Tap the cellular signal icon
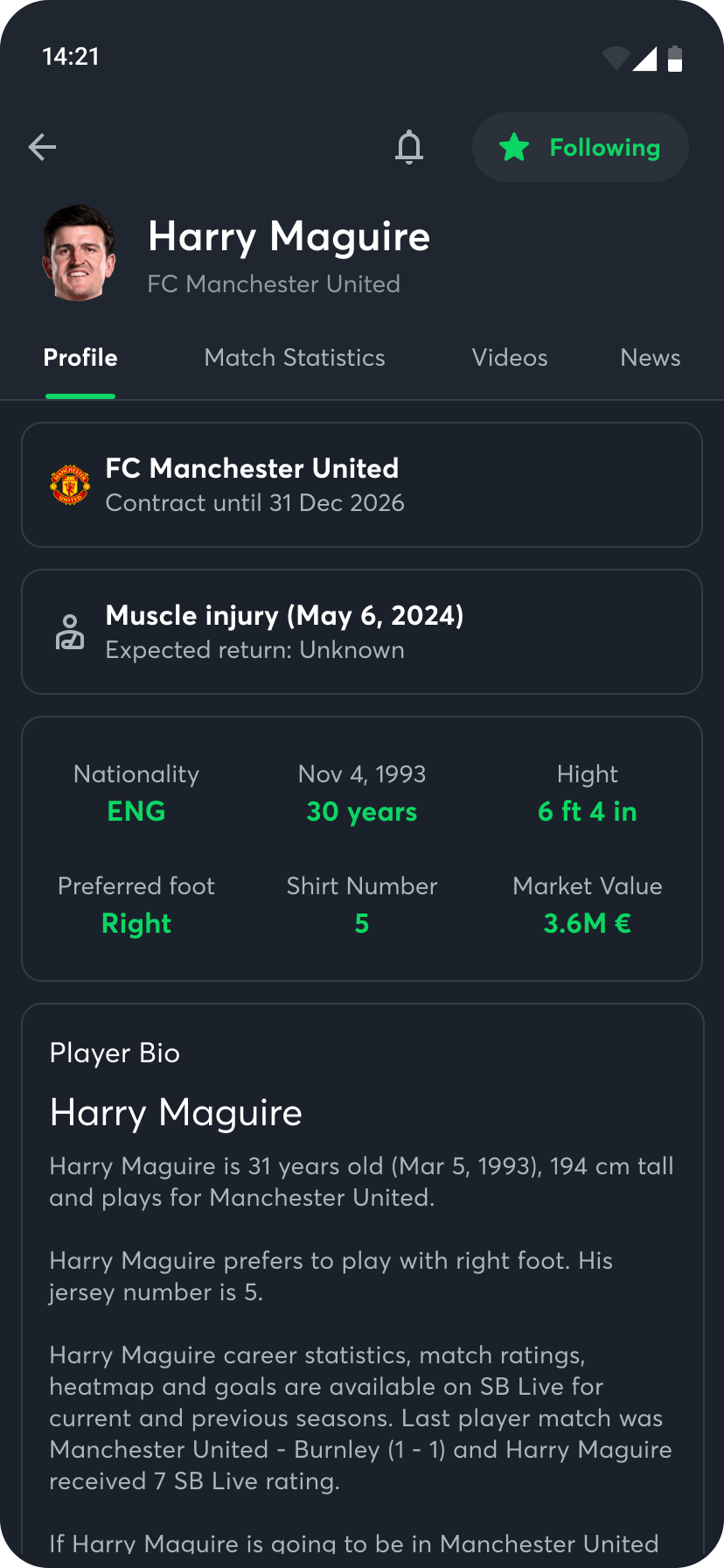Image resolution: width=724 pixels, height=1568 pixels. [645, 59]
